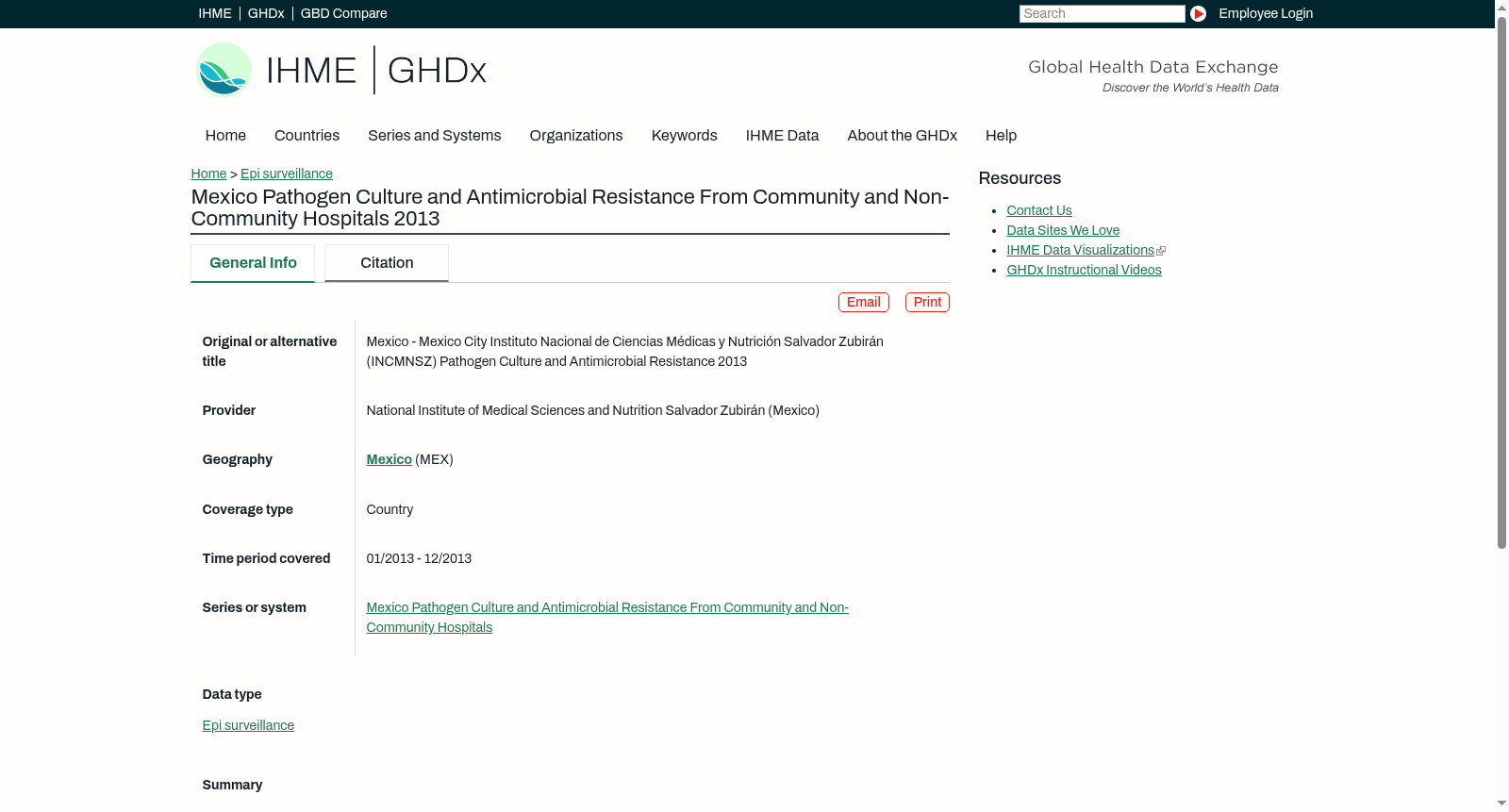Open the Keywords menu
The image size is (1509, 812).
(x=684, y=136)
